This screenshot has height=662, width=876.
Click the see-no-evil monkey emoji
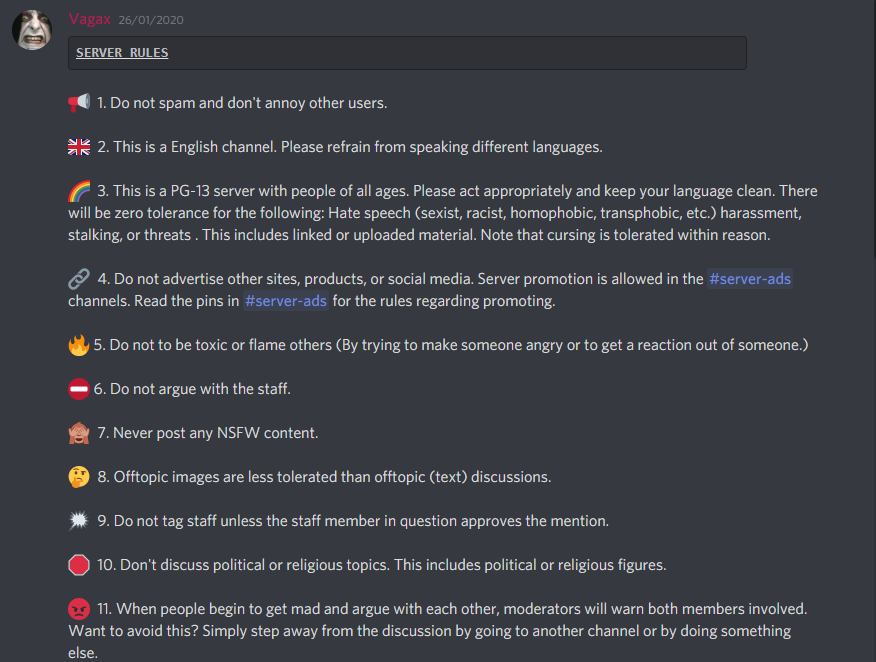click(x=79, y=433)
